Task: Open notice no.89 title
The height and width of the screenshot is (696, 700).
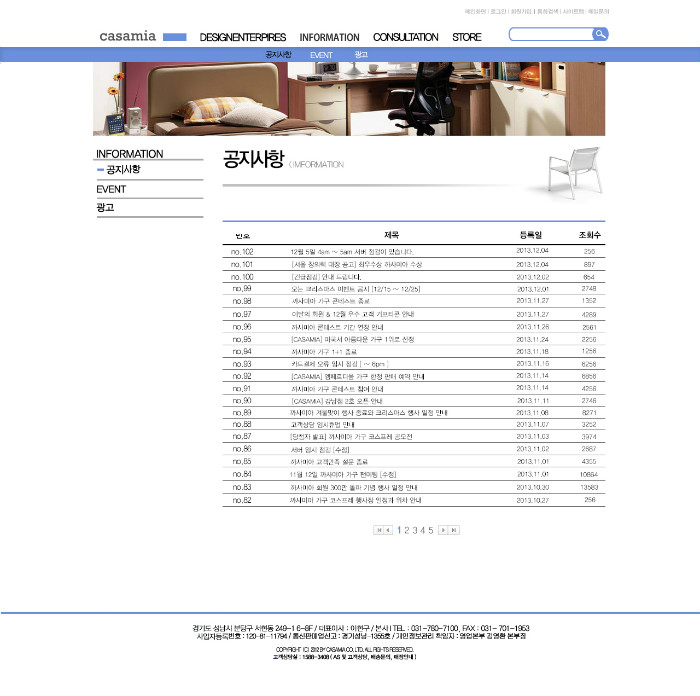Action: [369, 413]
